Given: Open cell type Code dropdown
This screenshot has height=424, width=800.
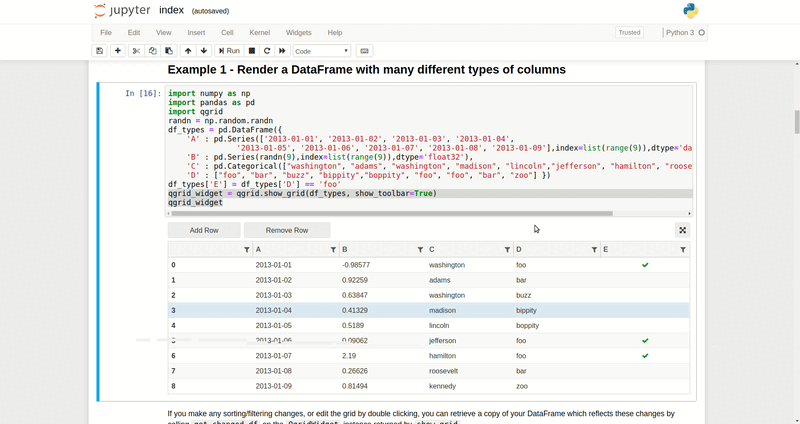Looking at the screenshot, I should click(x=321, y=51).
